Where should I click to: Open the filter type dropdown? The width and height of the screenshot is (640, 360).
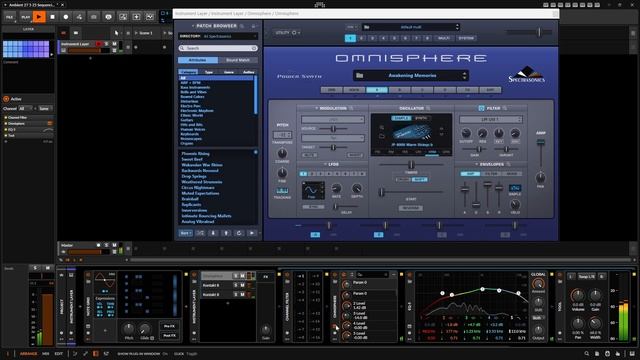tap(491, 120)
